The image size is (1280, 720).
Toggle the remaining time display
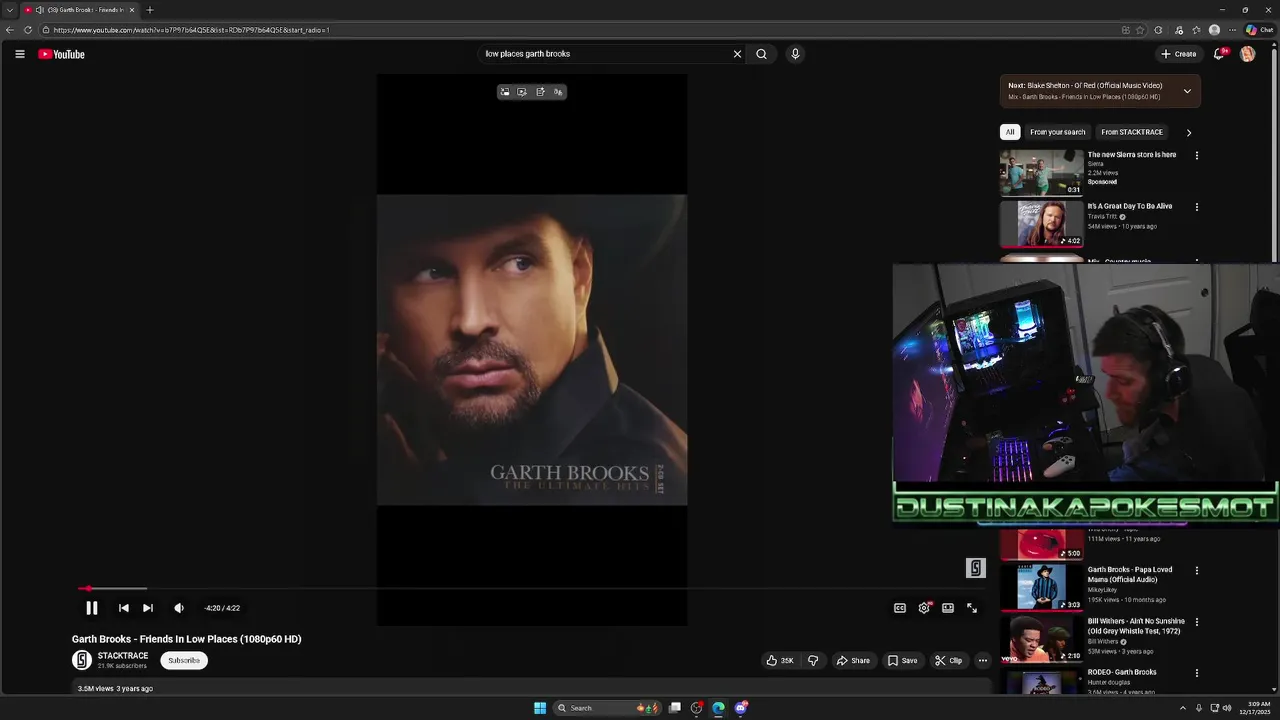click(222, 608)
